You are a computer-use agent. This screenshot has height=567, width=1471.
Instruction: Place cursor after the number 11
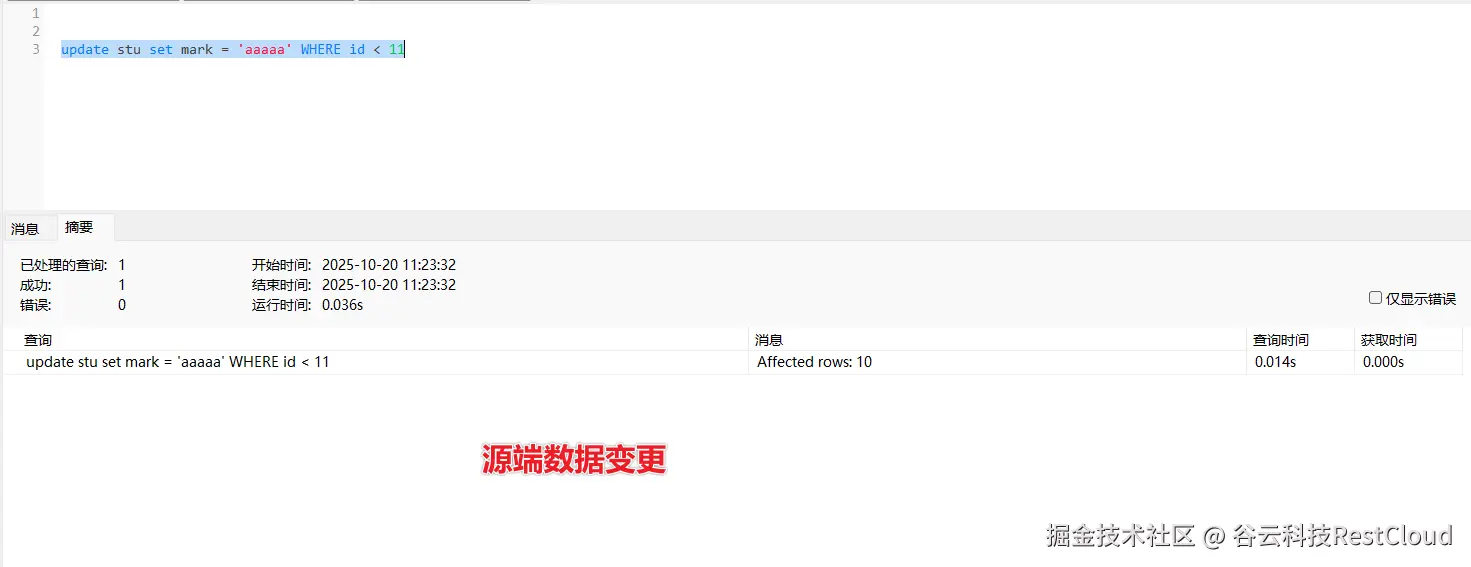pos(405,49)
